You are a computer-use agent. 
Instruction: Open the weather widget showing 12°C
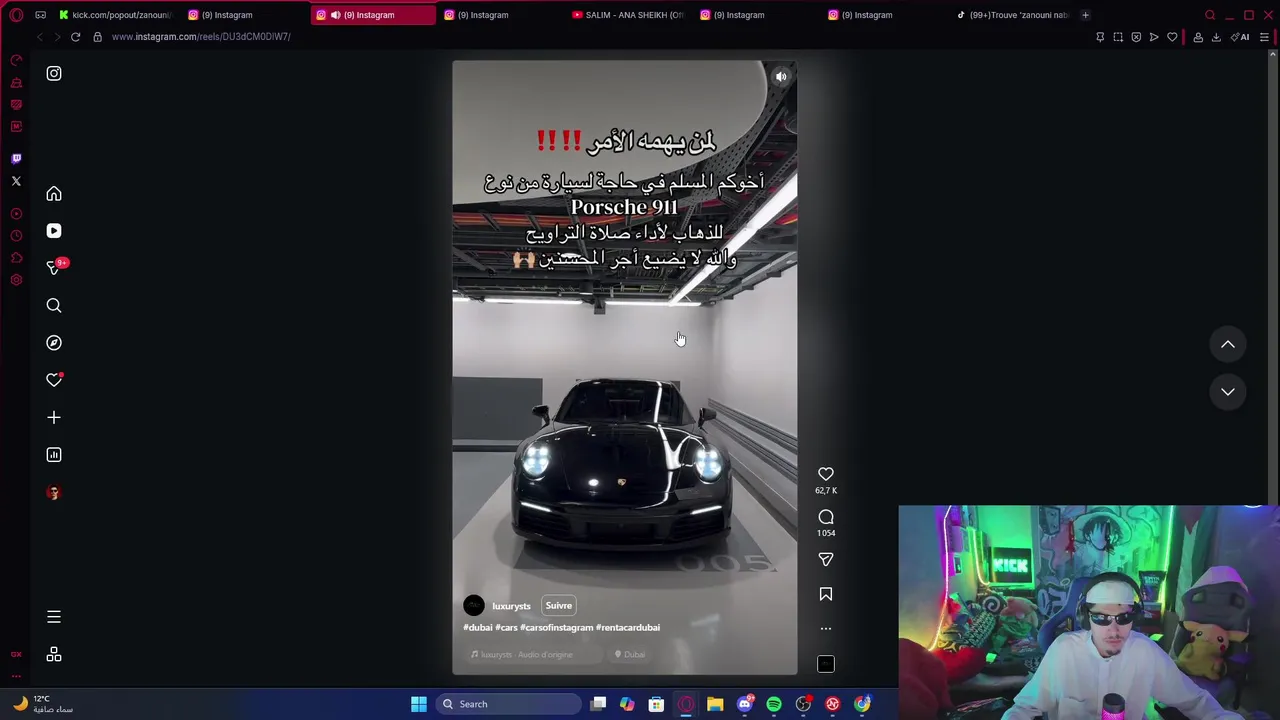click(42, 704)
